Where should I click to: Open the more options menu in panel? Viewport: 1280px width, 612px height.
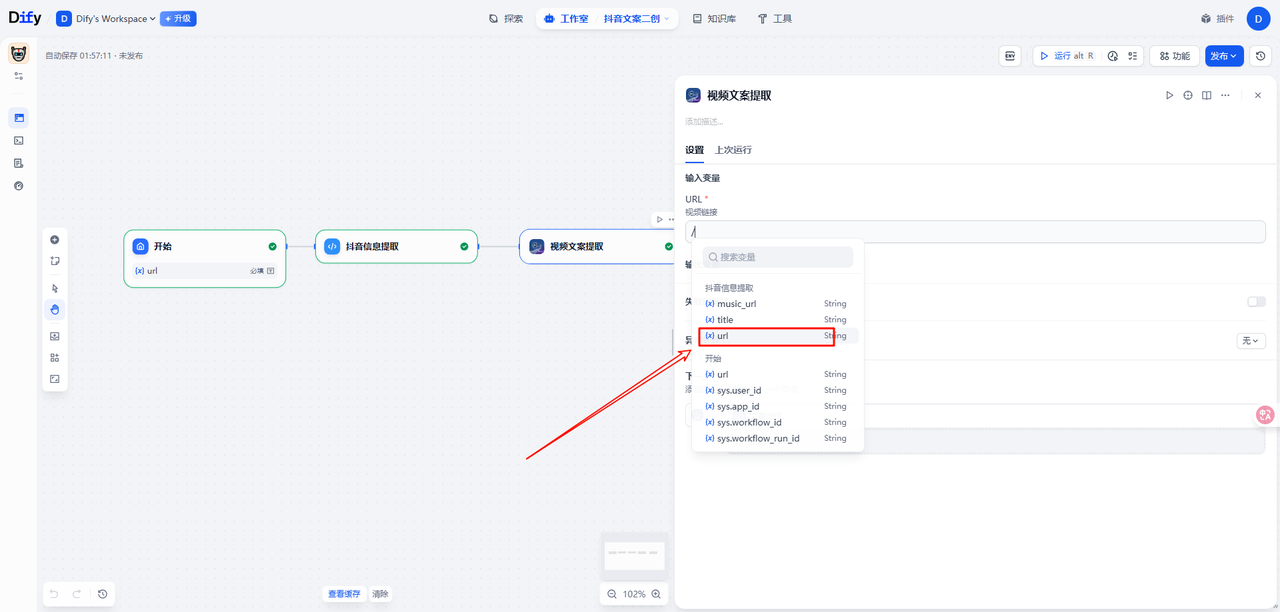pyautogui.click(x=1225, y=96)
